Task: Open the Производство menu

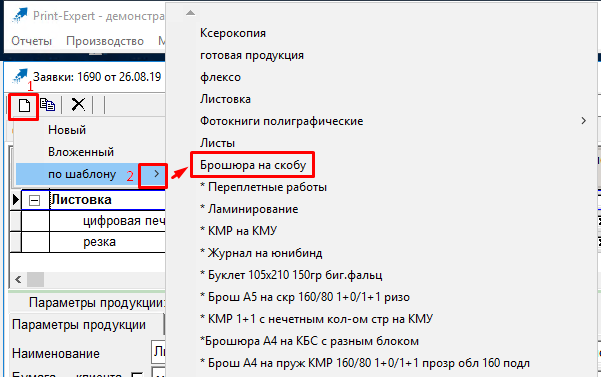Action: click(105, 41)
